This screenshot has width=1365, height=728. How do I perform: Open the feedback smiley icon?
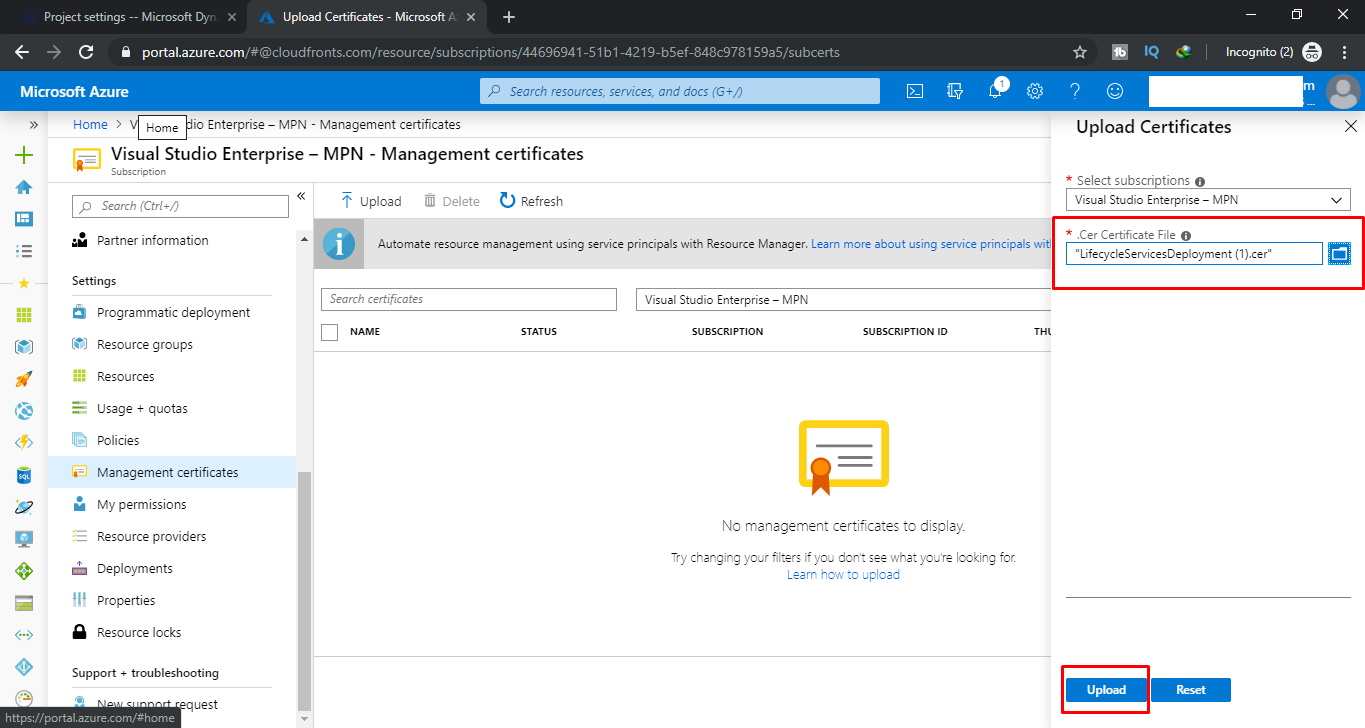point(1115,91)
